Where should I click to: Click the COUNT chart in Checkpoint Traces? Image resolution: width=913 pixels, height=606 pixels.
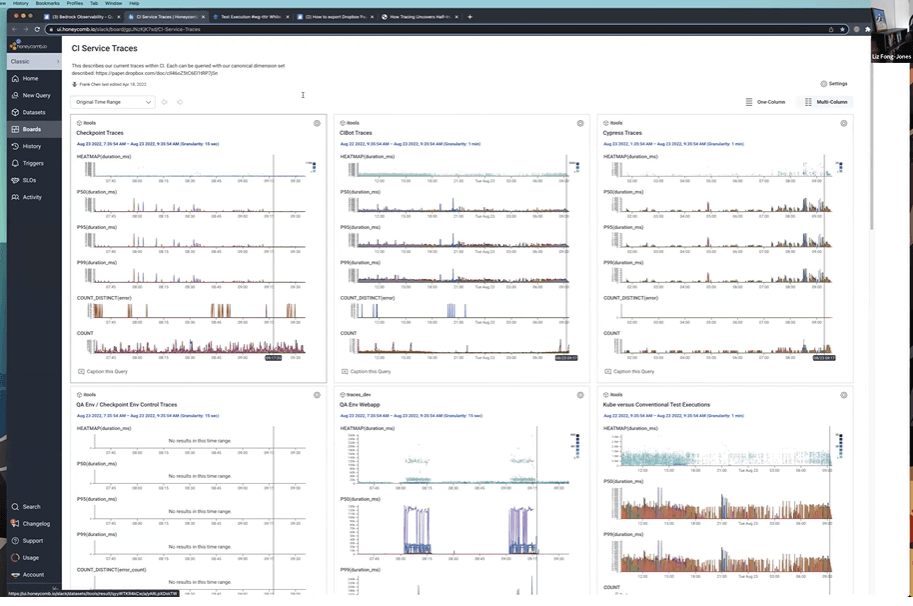click(x=190, y=347)
